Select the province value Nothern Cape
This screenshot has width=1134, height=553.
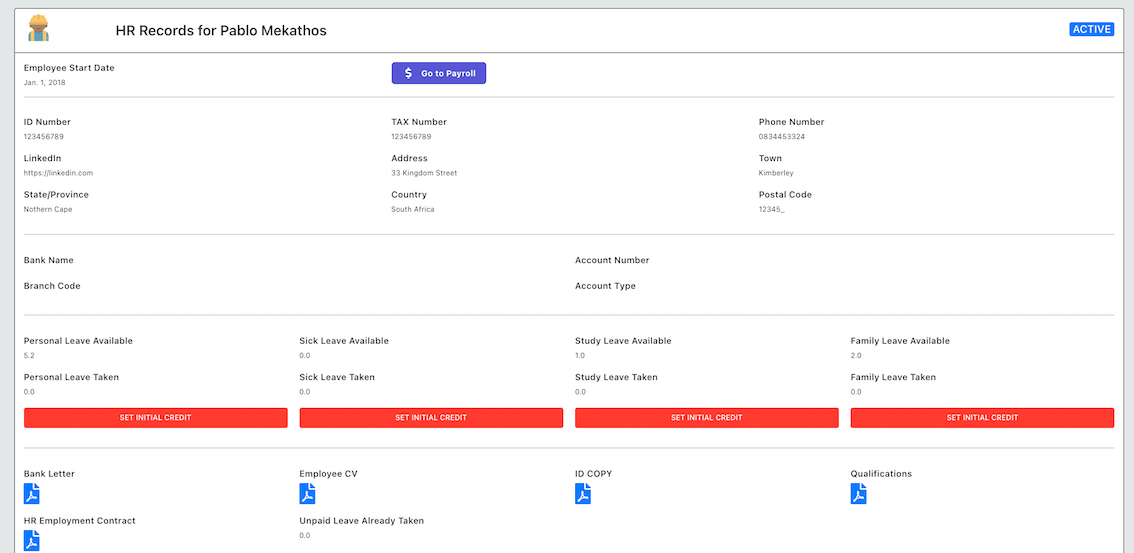tap(48, 210)
